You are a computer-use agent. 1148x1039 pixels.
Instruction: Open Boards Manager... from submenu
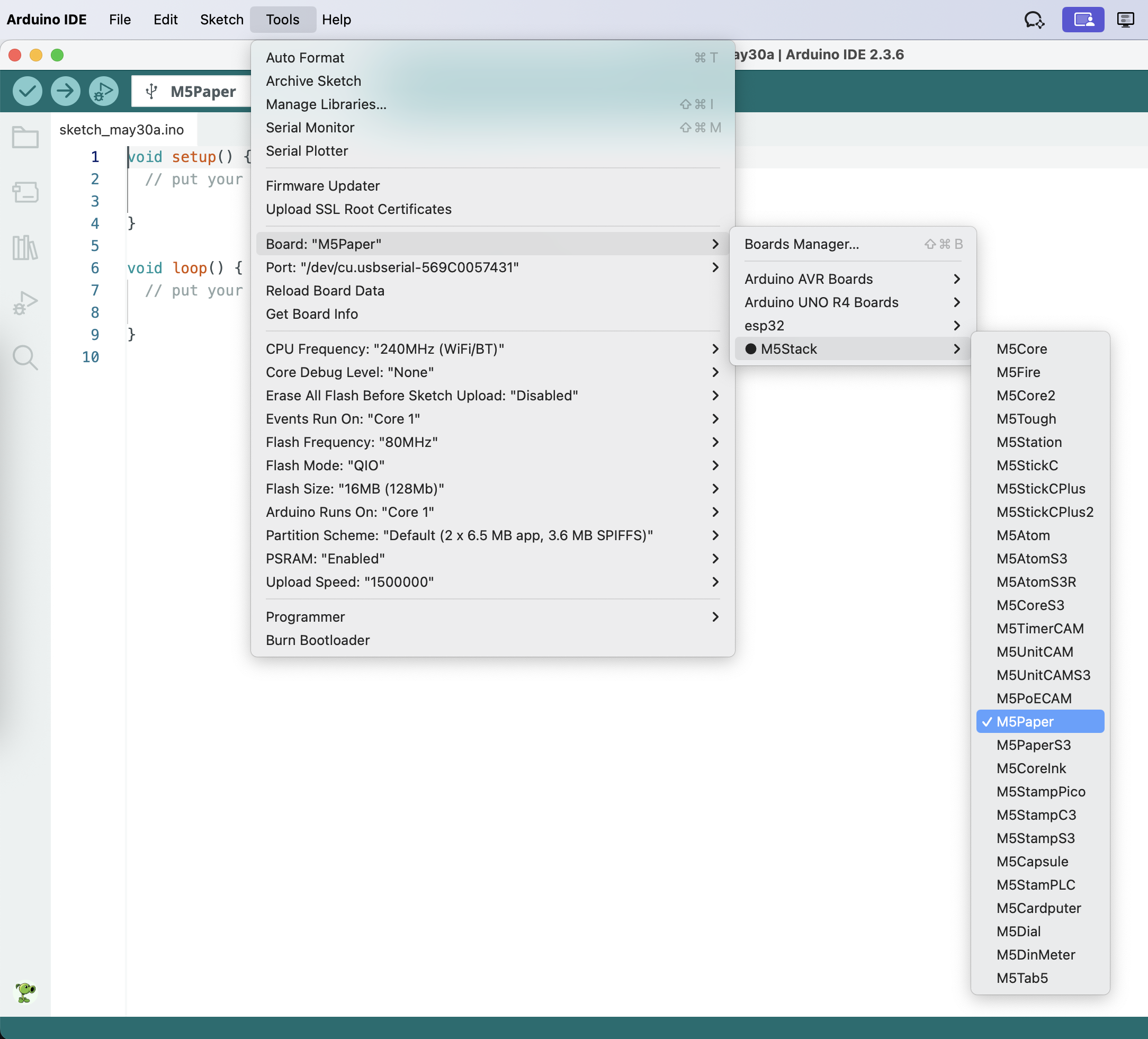[x=853, y=244]
